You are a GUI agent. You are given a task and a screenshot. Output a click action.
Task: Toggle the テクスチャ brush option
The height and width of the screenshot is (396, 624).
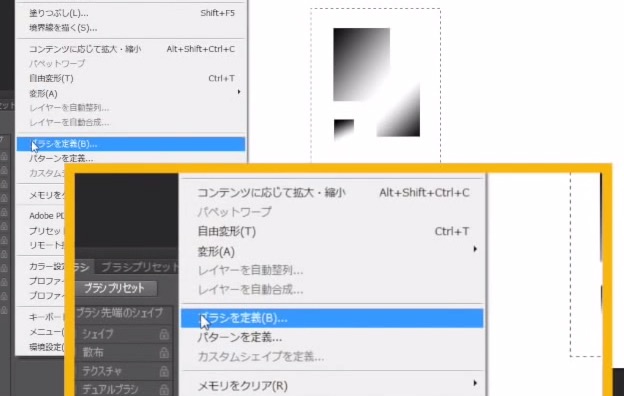click(102, 371)
